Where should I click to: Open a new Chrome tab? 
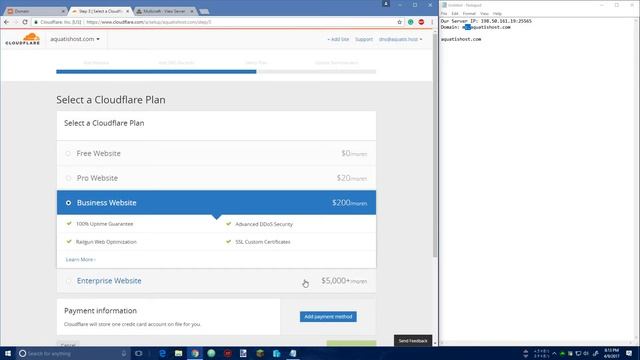pos(204,11)
